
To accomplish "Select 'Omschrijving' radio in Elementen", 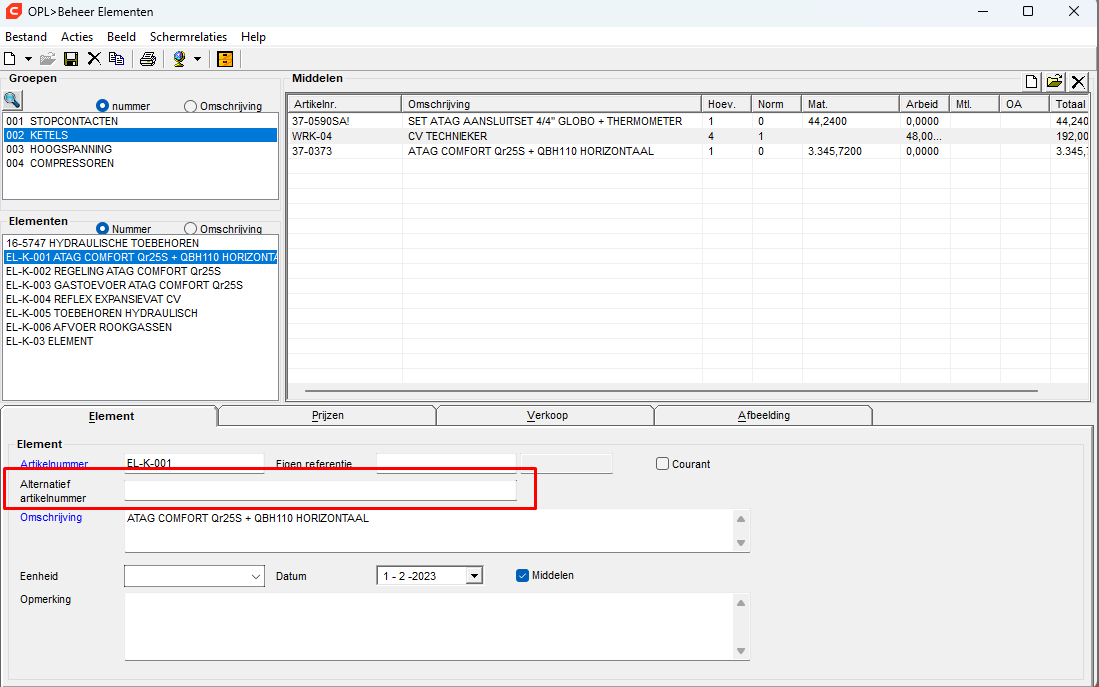I will coord(191,229).
